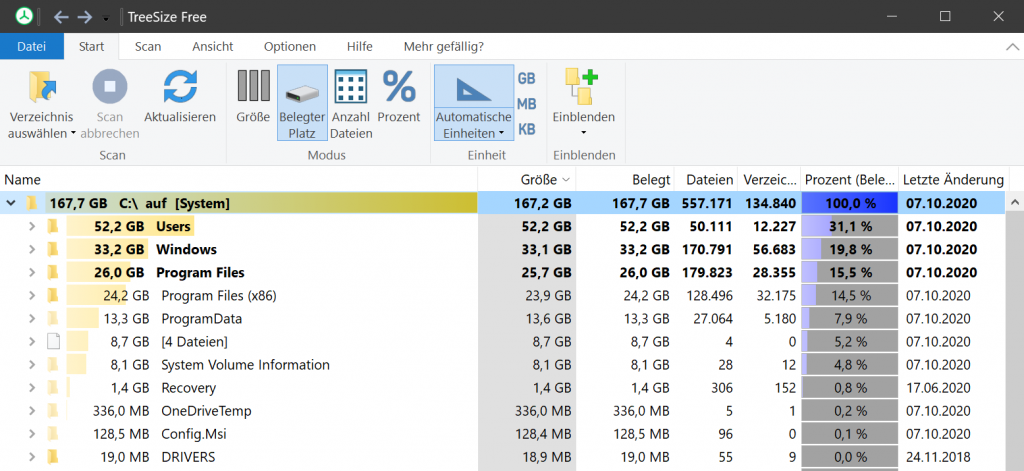Select the C:\ auf [System] row

(502, 204)
